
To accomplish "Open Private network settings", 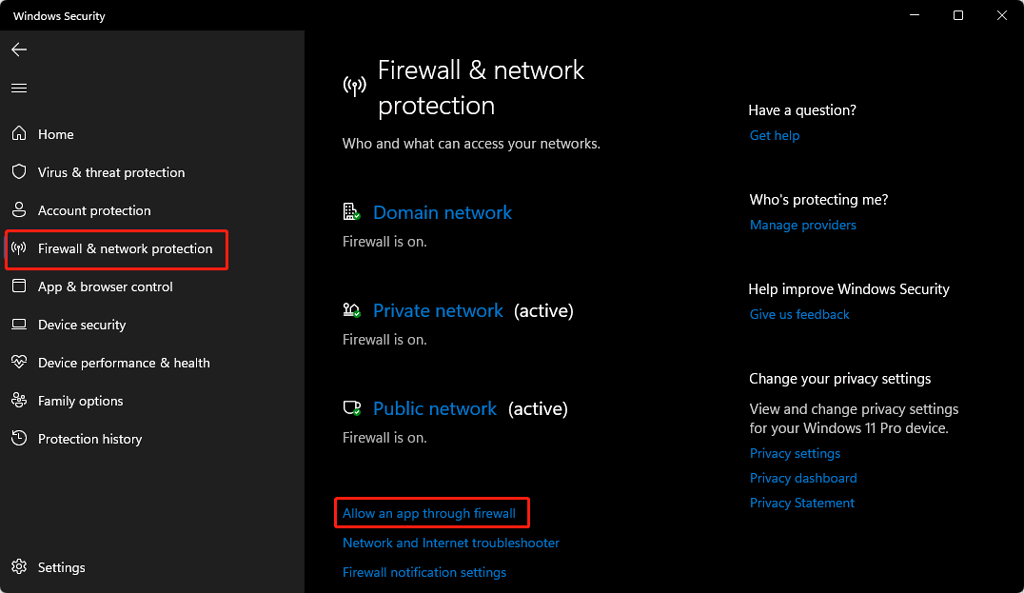I will [437, 311].
